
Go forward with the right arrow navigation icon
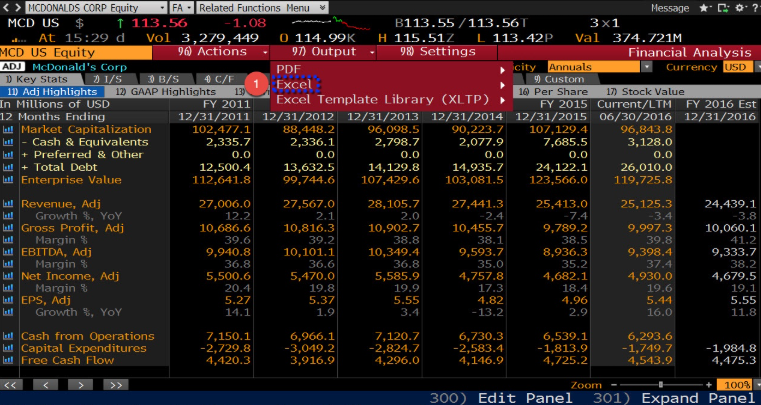point(17,8)
